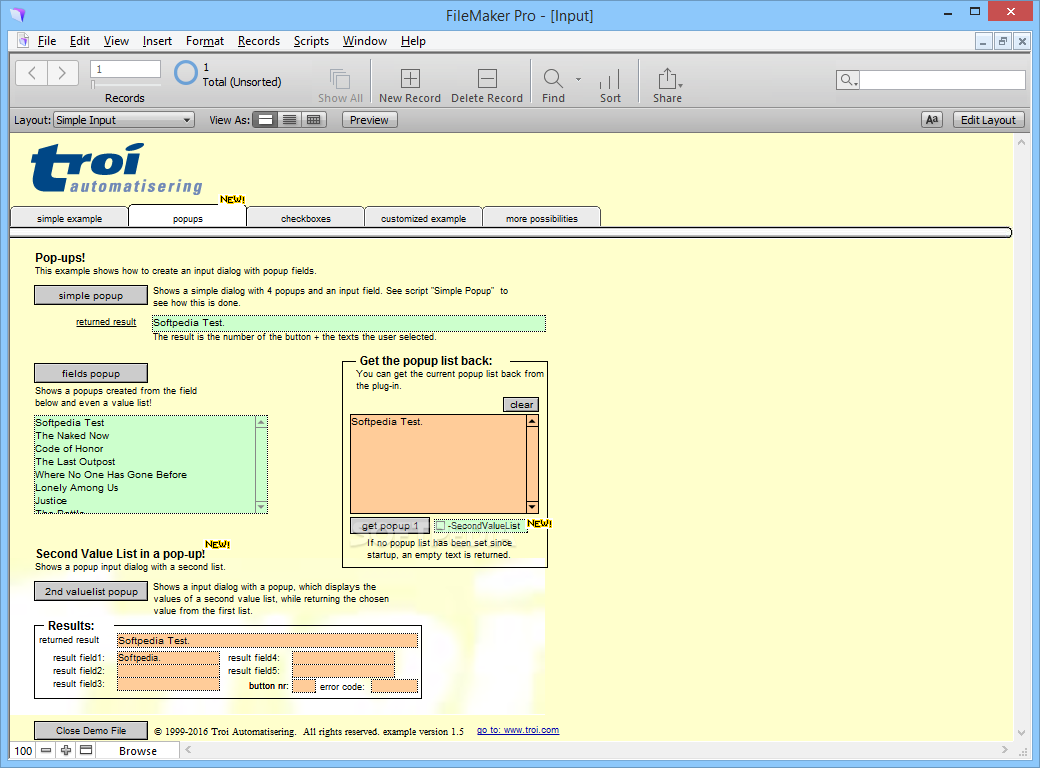Screen dimensions: 1040x768
Task: Switch to the simple example tab
Action: 70,218
